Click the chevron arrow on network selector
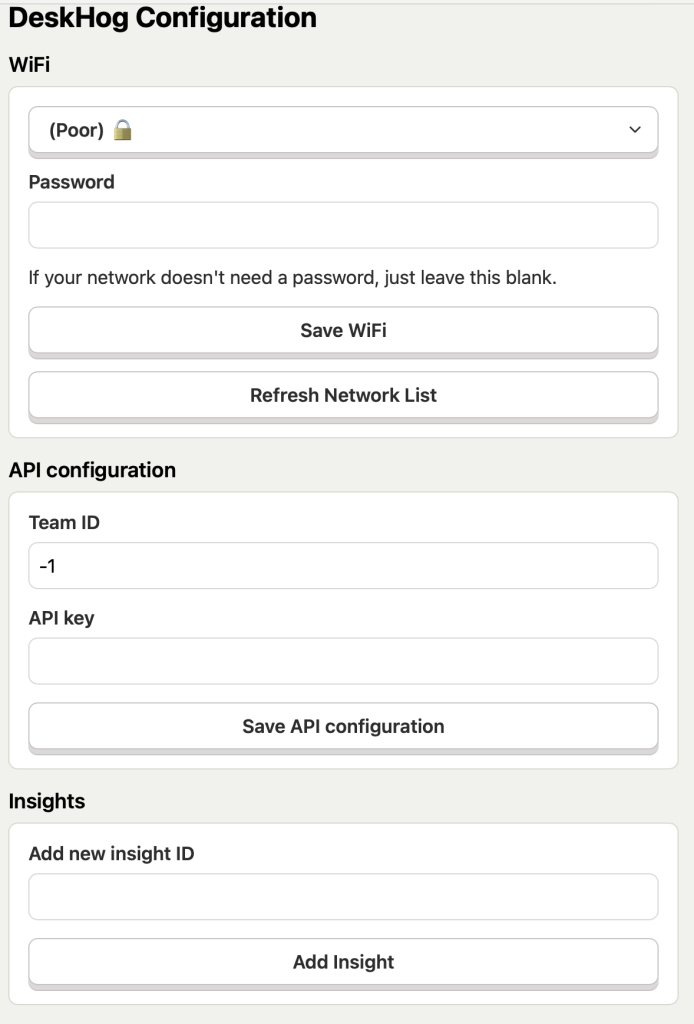The width and height of the screenshot is (694, 1024). click(634, 130)
